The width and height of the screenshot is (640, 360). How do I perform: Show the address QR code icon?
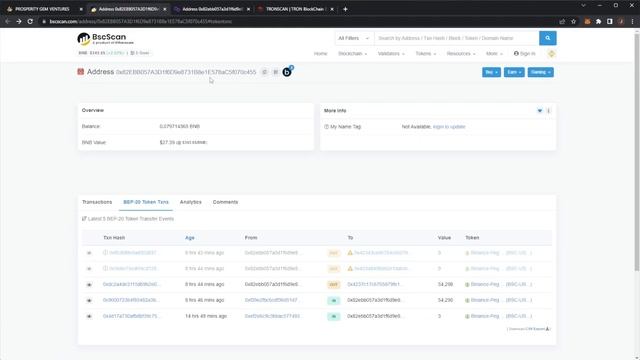[x=276, y=72]
